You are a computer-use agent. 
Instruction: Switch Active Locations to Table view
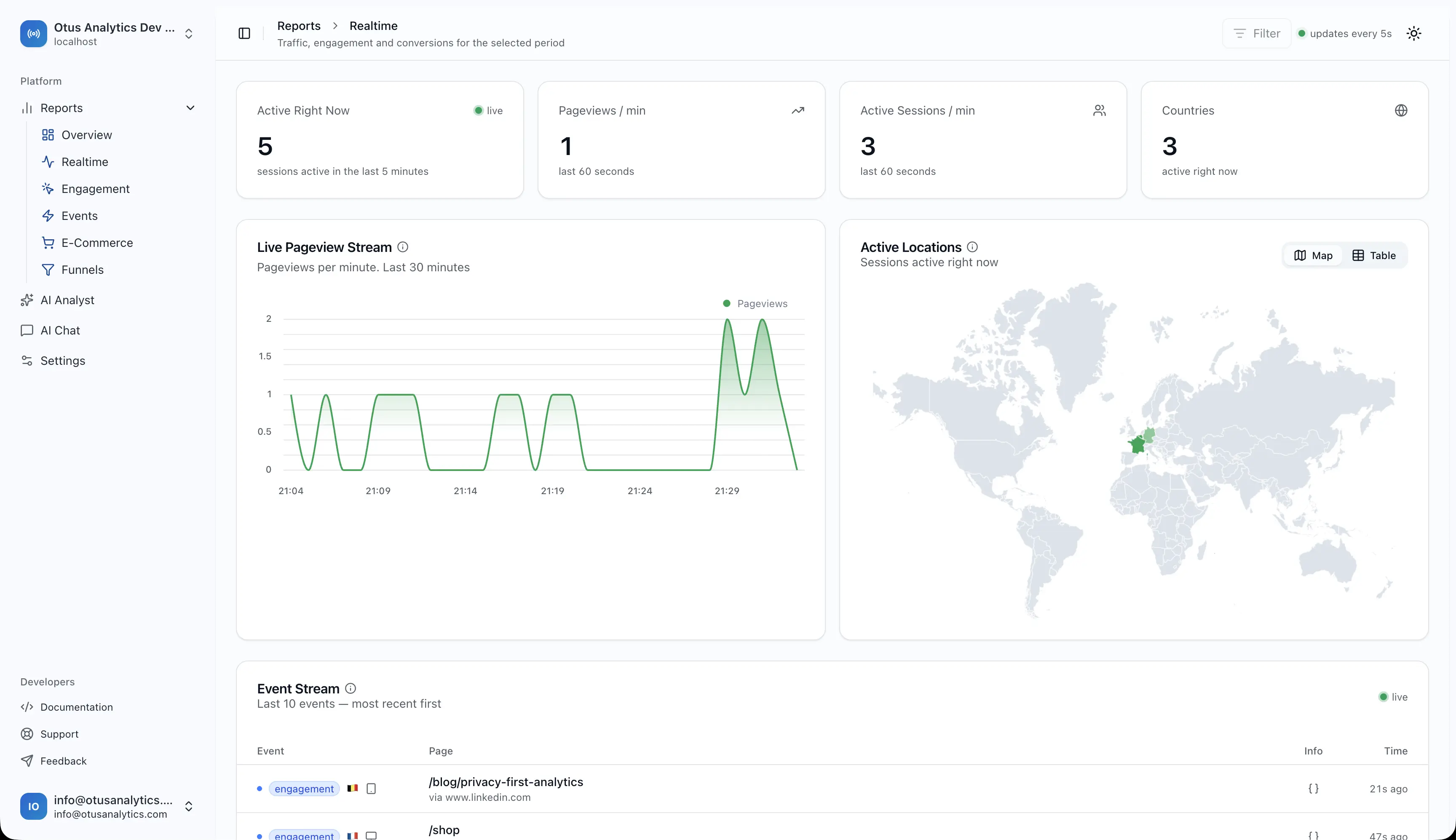1373,256
